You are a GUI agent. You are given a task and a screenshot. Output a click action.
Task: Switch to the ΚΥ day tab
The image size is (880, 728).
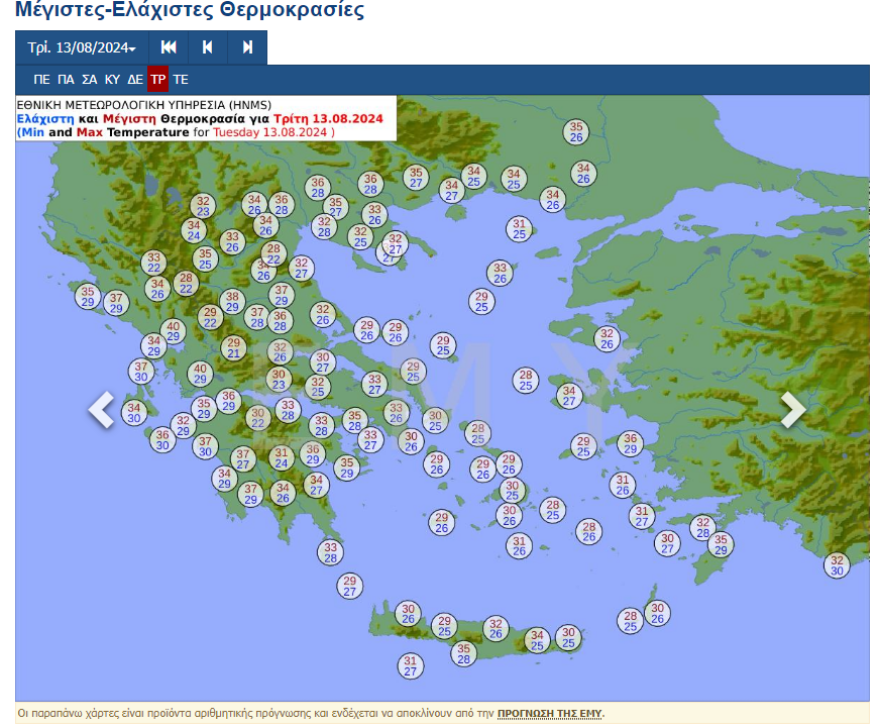point(113,79)
